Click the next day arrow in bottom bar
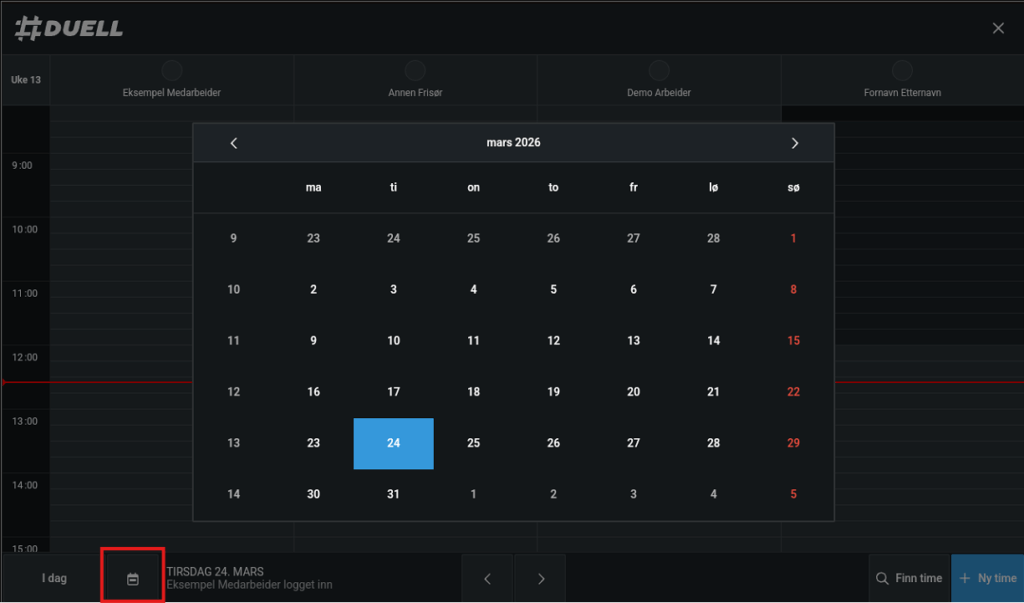This screenshot has width=1024, height=603. [541, 578]
